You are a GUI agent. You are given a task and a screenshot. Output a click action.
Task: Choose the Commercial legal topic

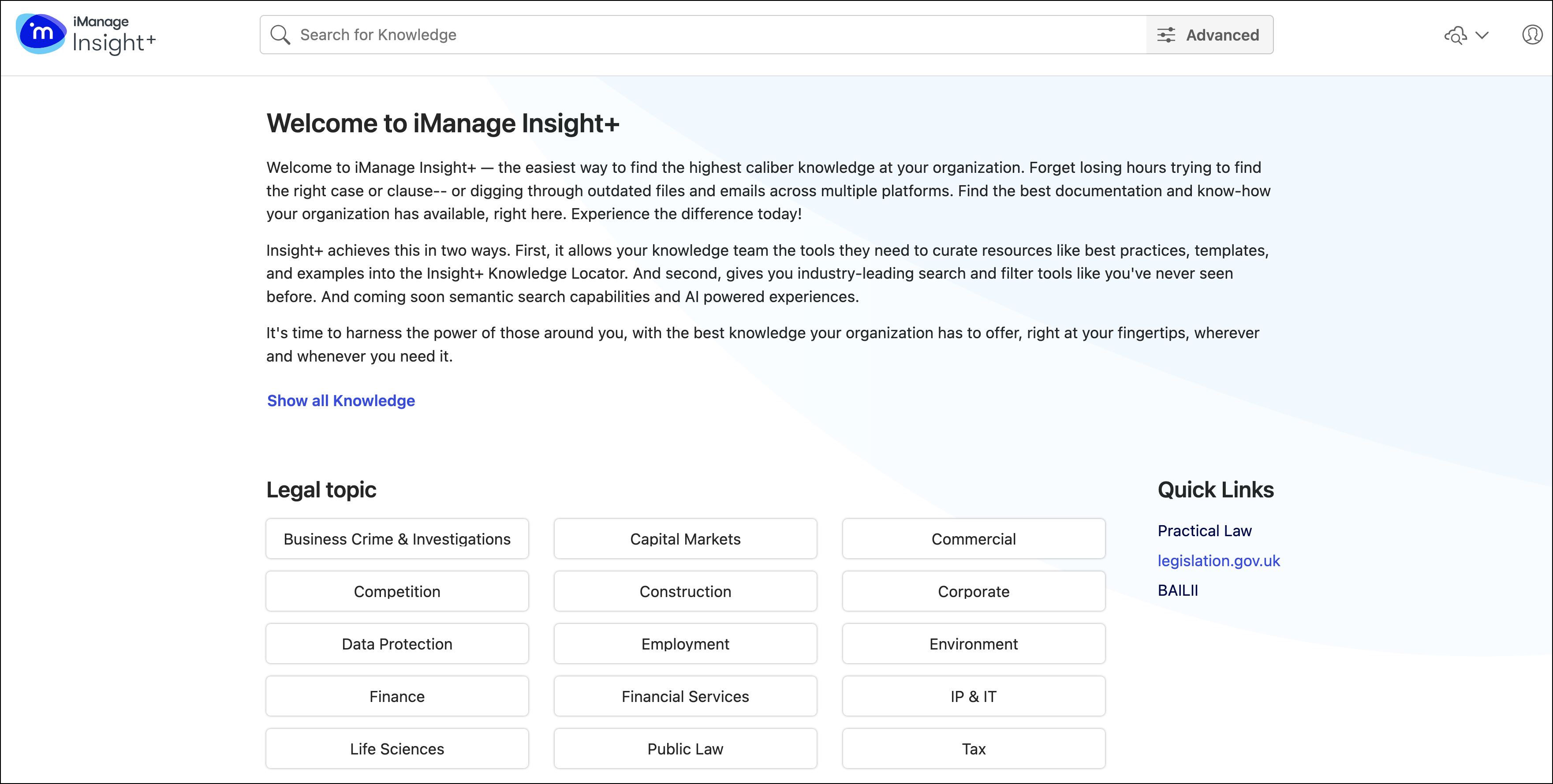pos(973,539)
